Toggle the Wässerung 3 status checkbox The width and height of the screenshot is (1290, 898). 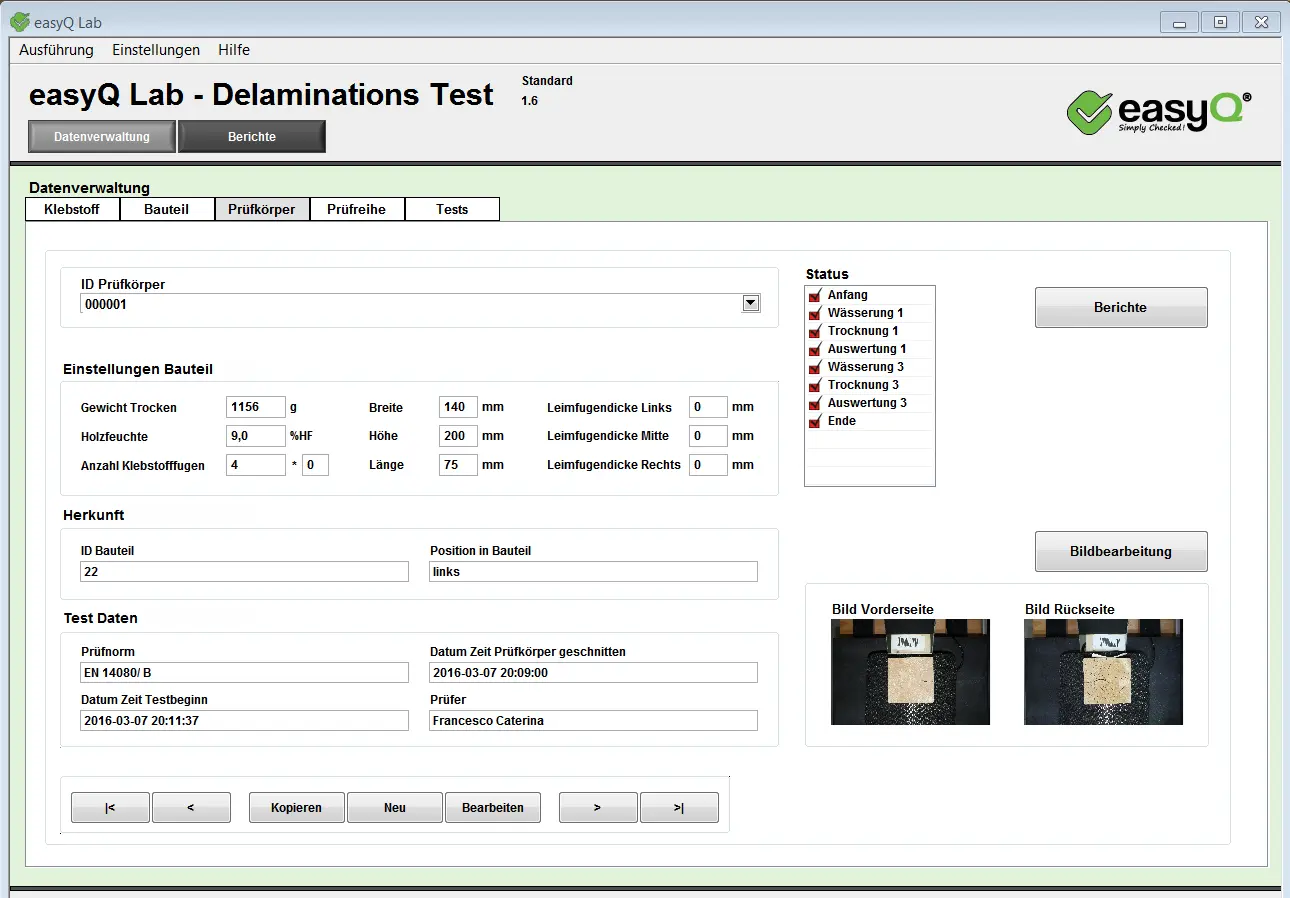tap(814, 367)
